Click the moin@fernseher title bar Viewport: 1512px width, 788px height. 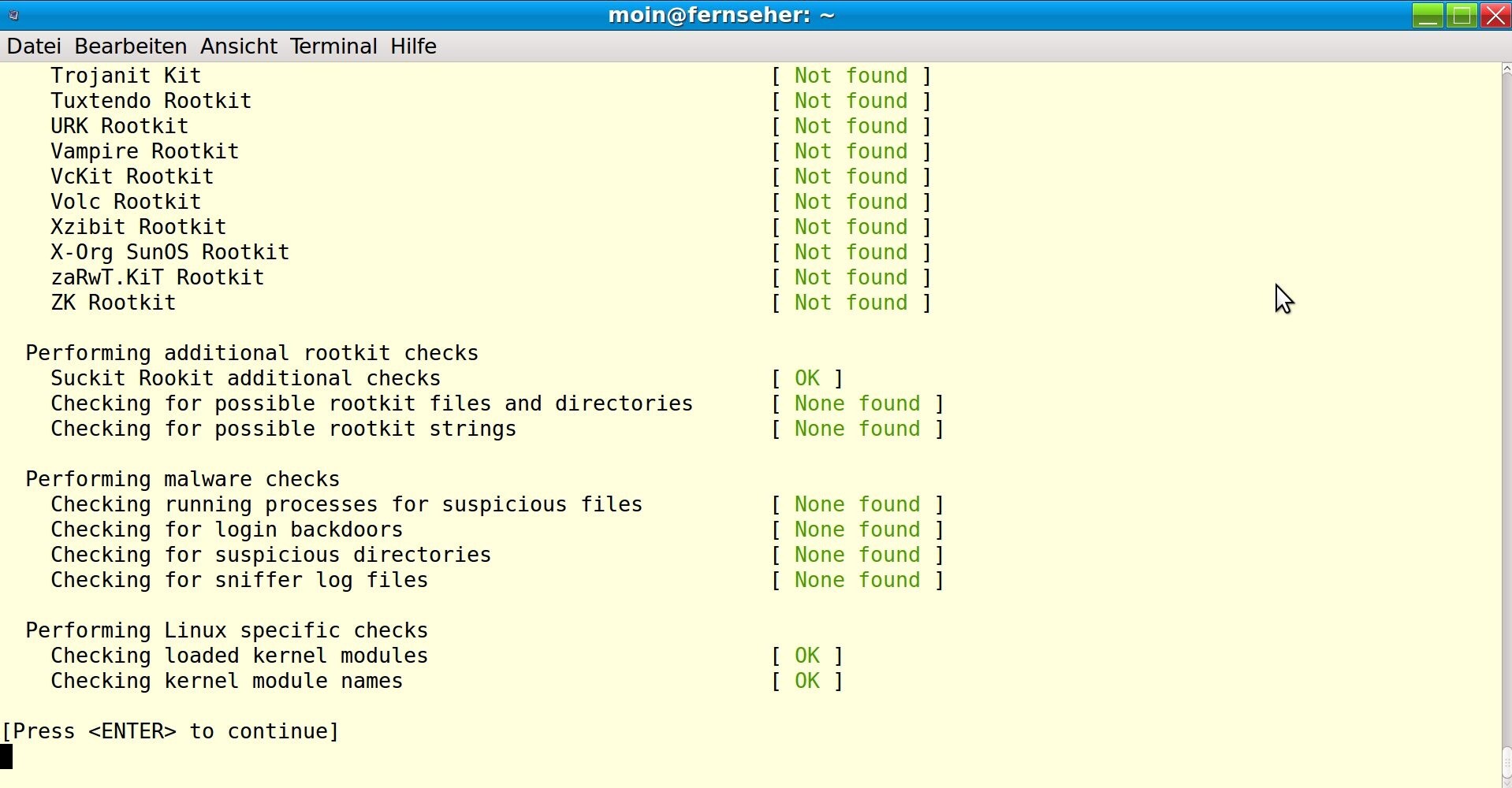[x=721, y=14]
